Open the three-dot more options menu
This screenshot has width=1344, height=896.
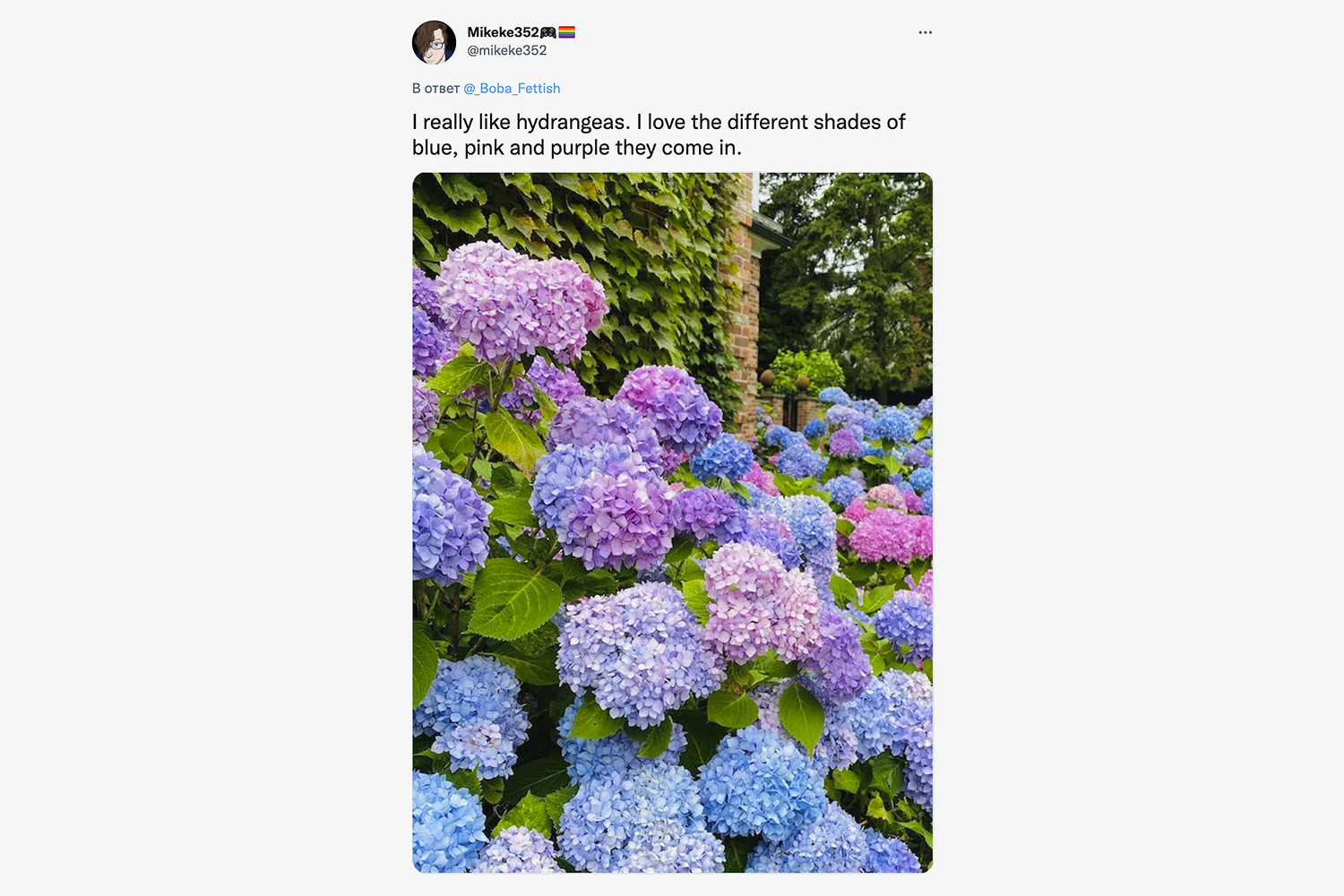coord(925,32)
